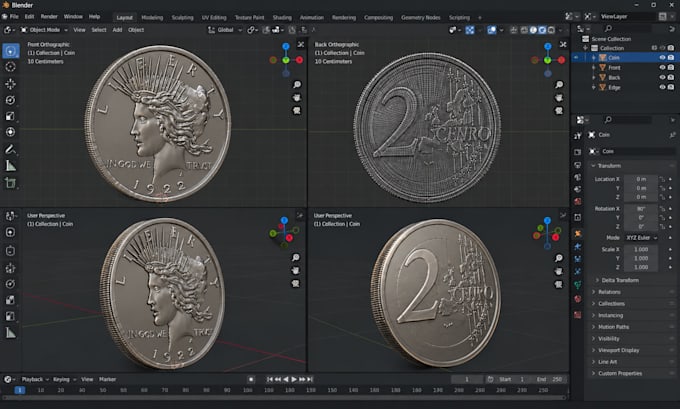Select the Move tool
The width and height of the screenshot is (680, 409).
(10, 84)
